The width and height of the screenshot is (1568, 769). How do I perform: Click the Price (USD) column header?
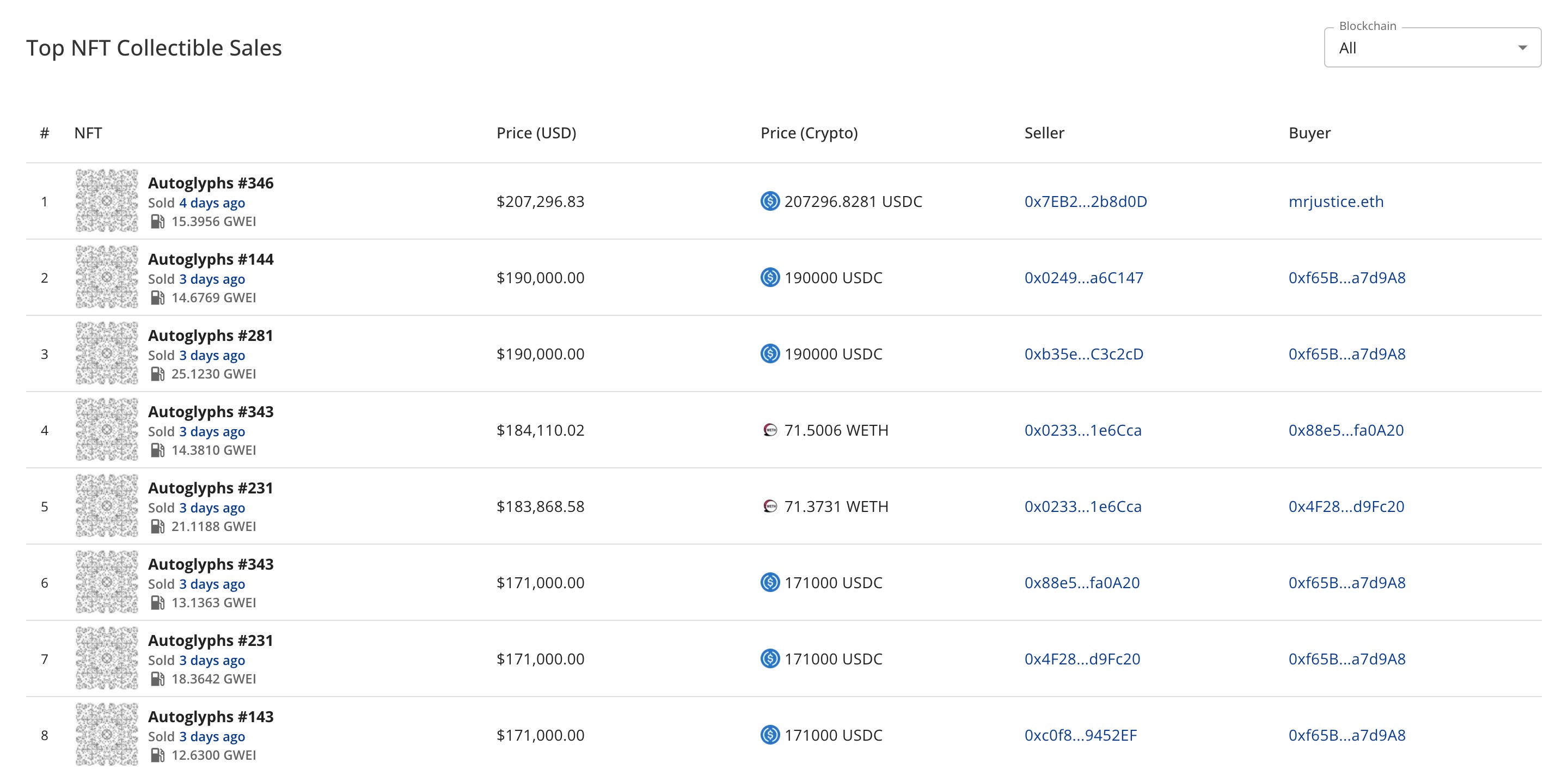click(x=536, y=133)
